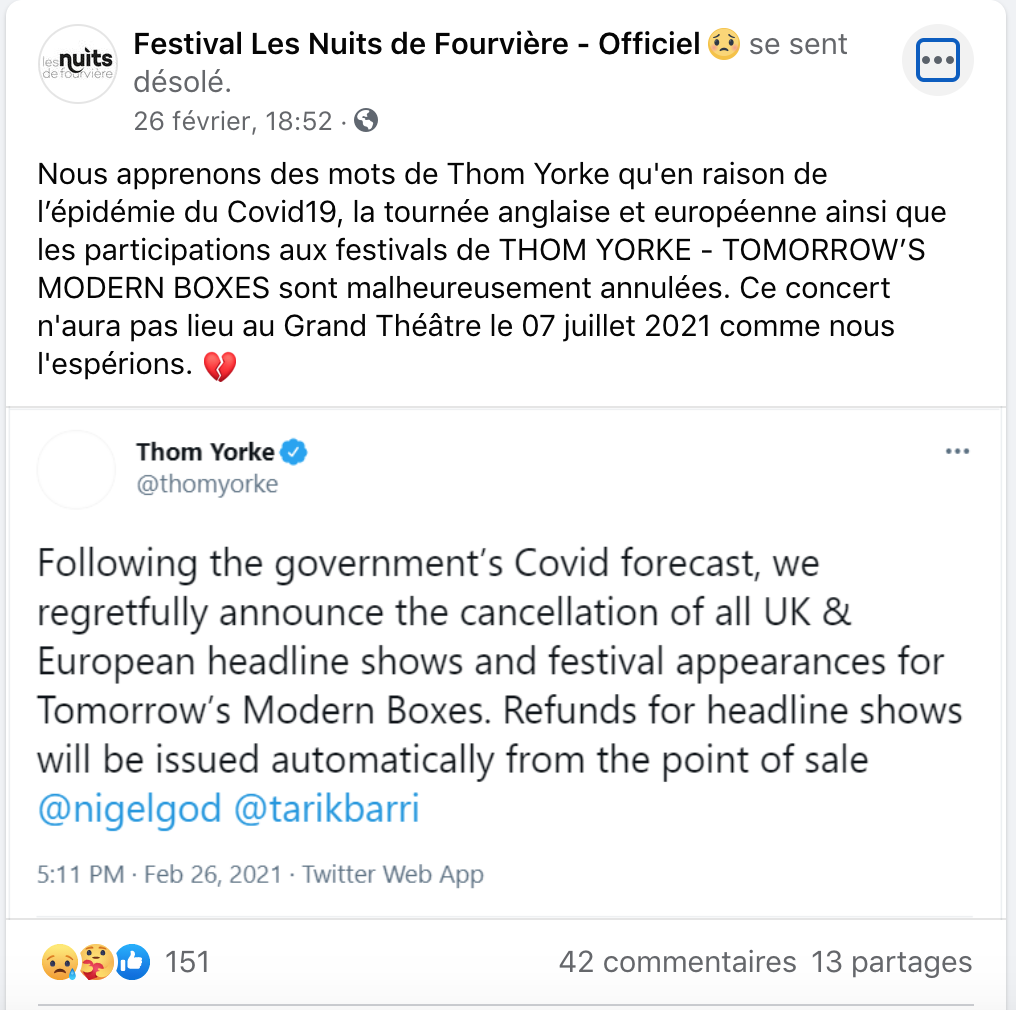Screen dimensions: 1016x1010
Task: Click the Les Nuits de Fourvière logo
Action: (x=78, y=64)
